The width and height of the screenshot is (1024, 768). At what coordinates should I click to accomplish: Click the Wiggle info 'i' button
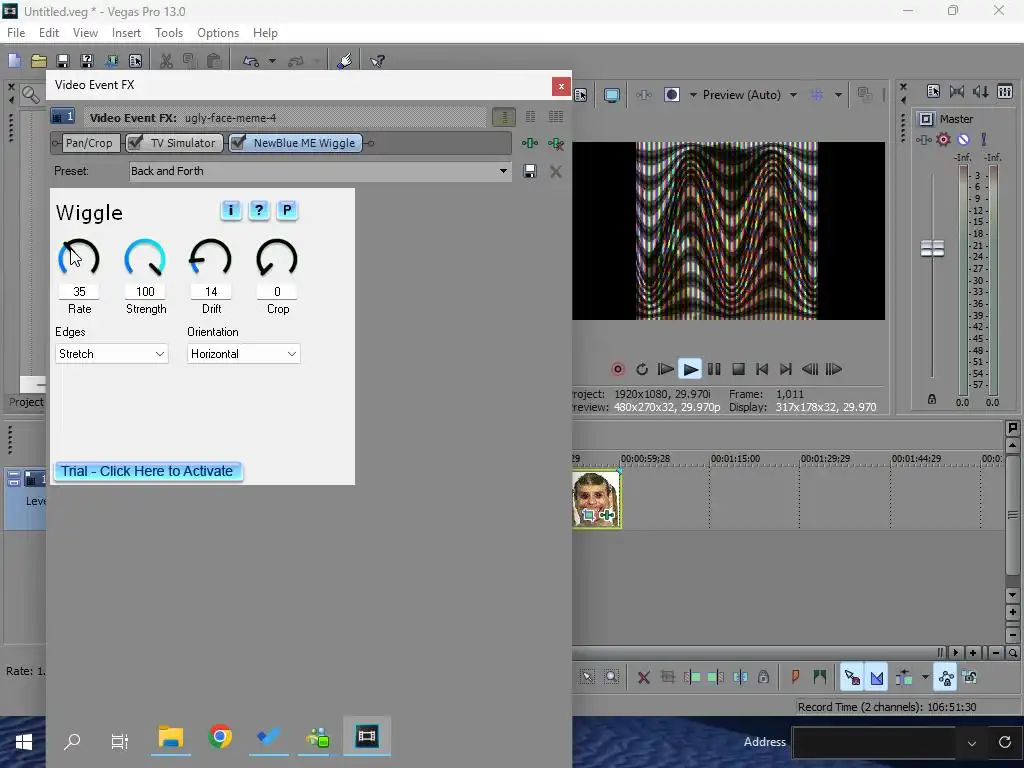[x=231, y=210]
